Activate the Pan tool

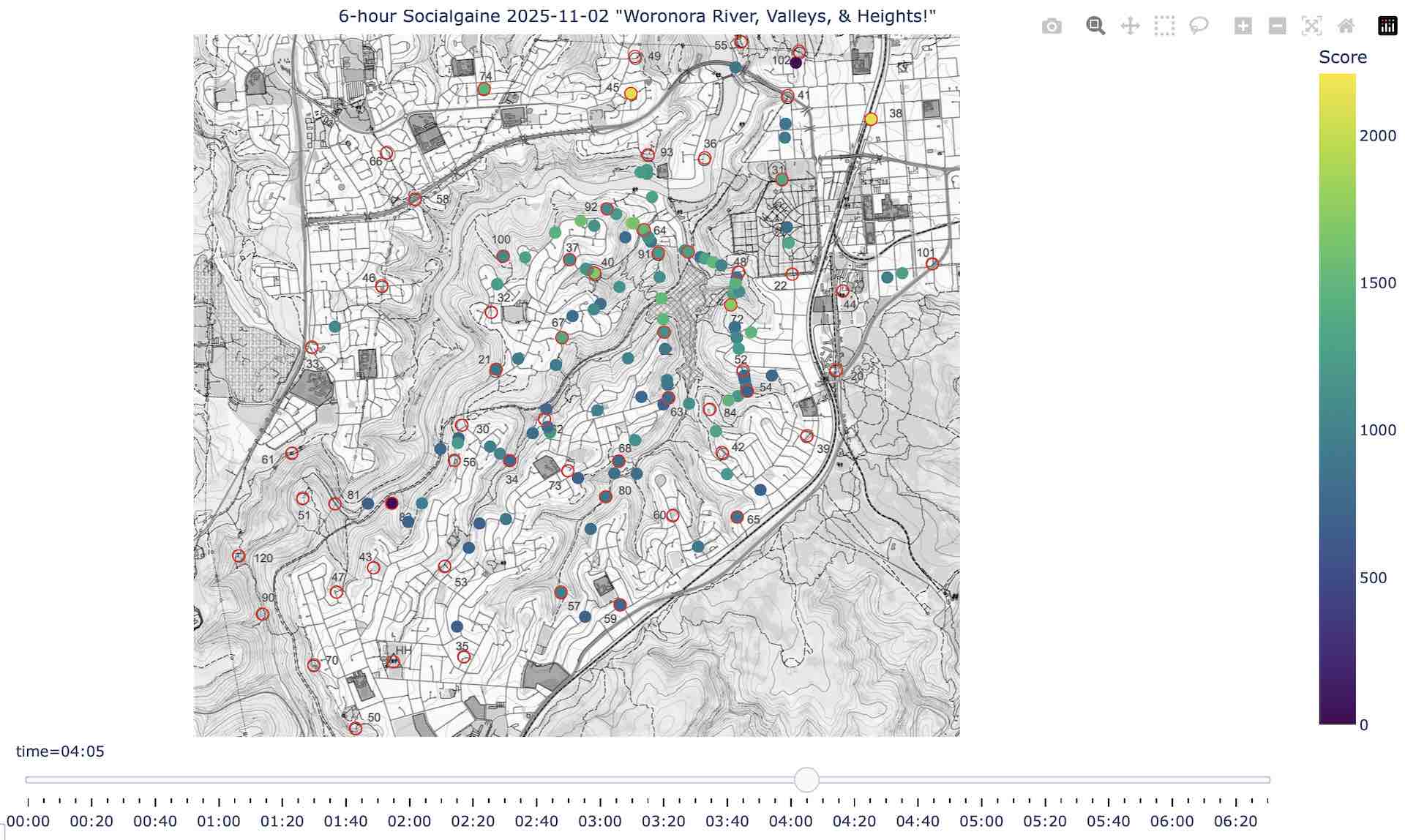(1130, 27)
